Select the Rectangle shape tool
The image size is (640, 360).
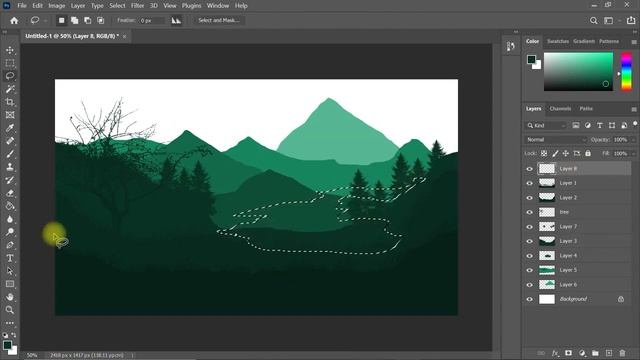[x=10, y=284]
